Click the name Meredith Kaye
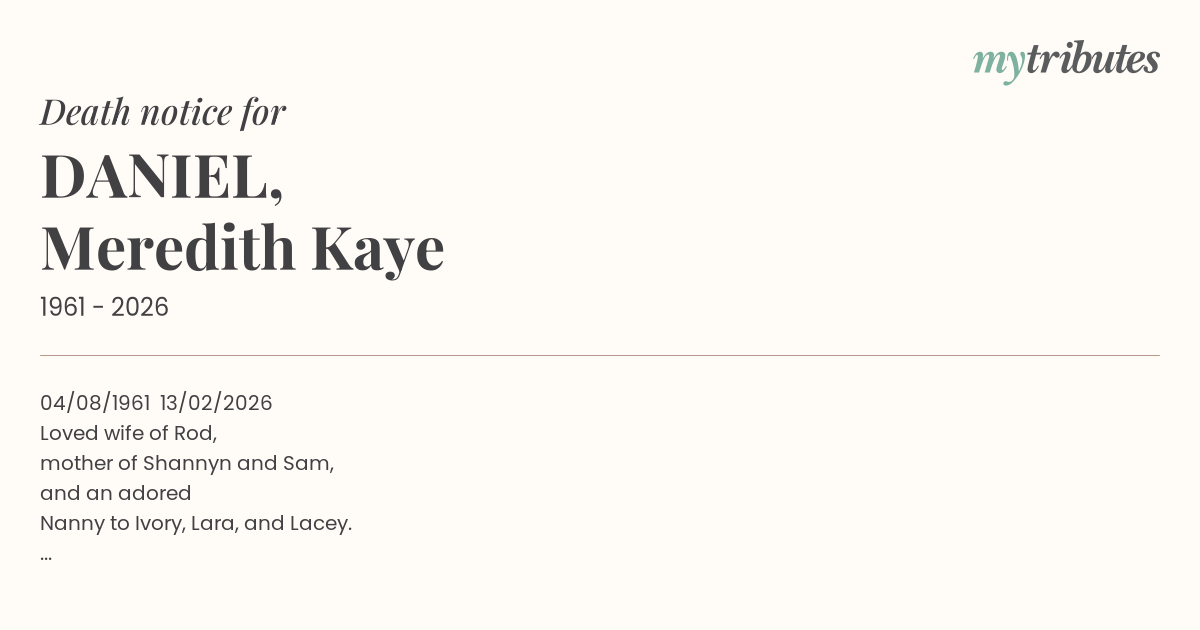Viewport: 1200px width, 630px height. point(242,248)
